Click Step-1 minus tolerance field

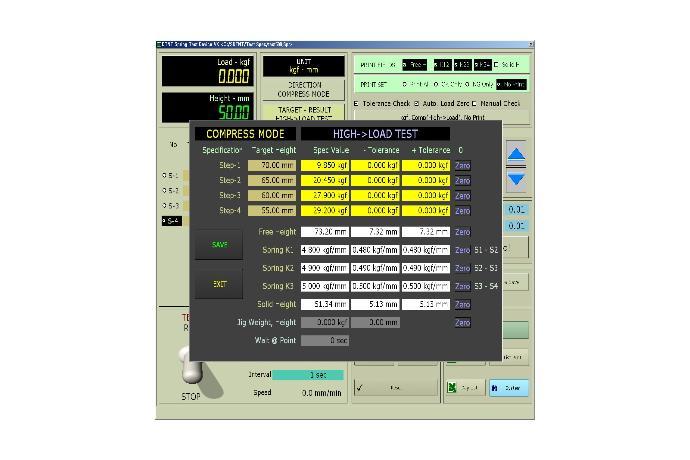pyautogui.click(x=375, y=166)
